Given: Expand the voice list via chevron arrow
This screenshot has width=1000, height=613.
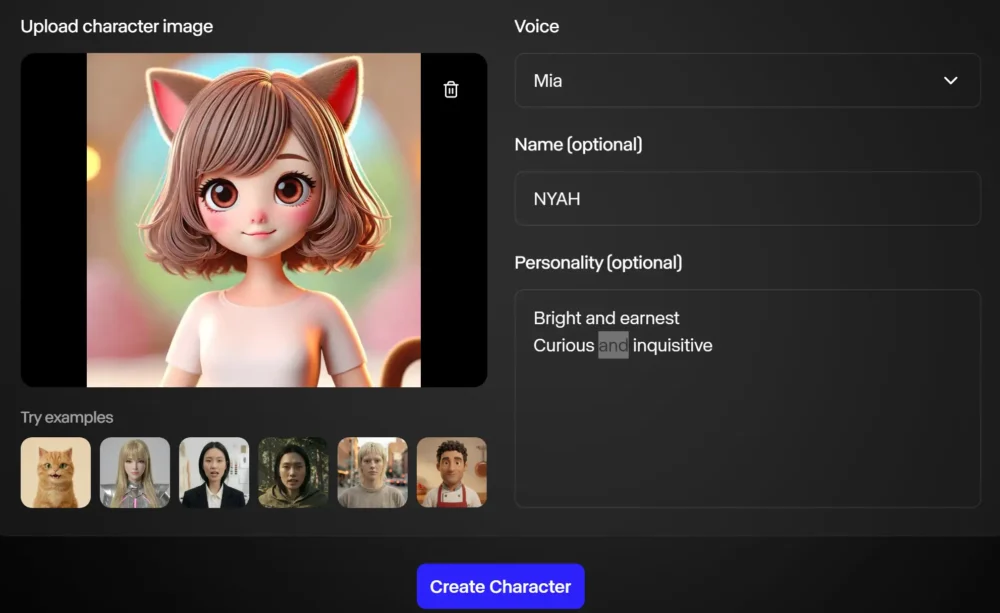Looking at the screenshot, I should (x=950, y=80).
